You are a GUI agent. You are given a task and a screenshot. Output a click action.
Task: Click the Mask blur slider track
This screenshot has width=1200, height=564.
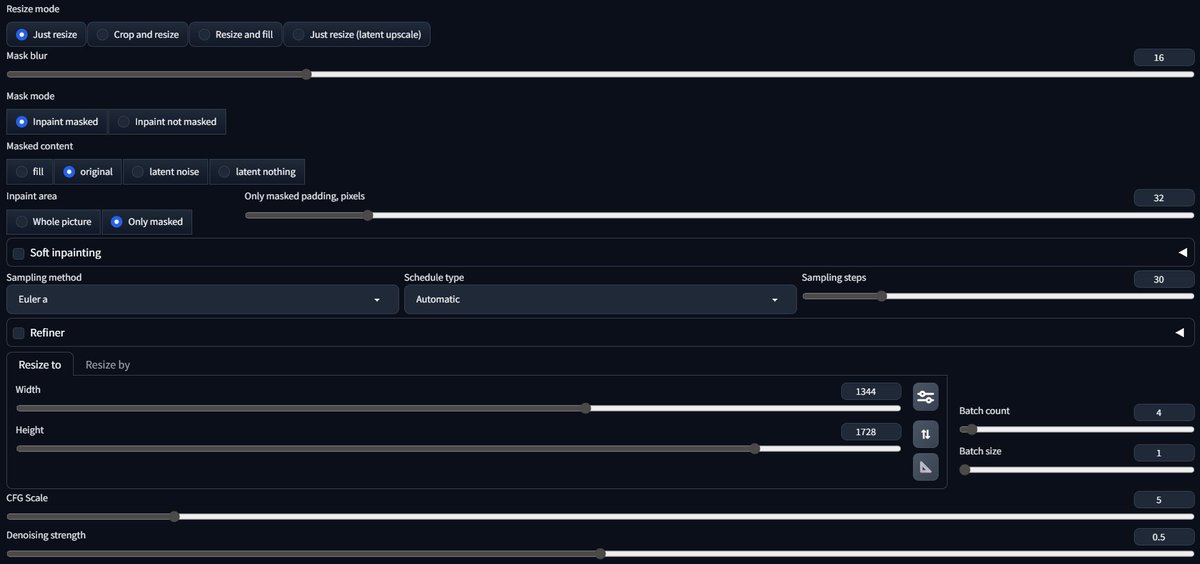(600, 74)
